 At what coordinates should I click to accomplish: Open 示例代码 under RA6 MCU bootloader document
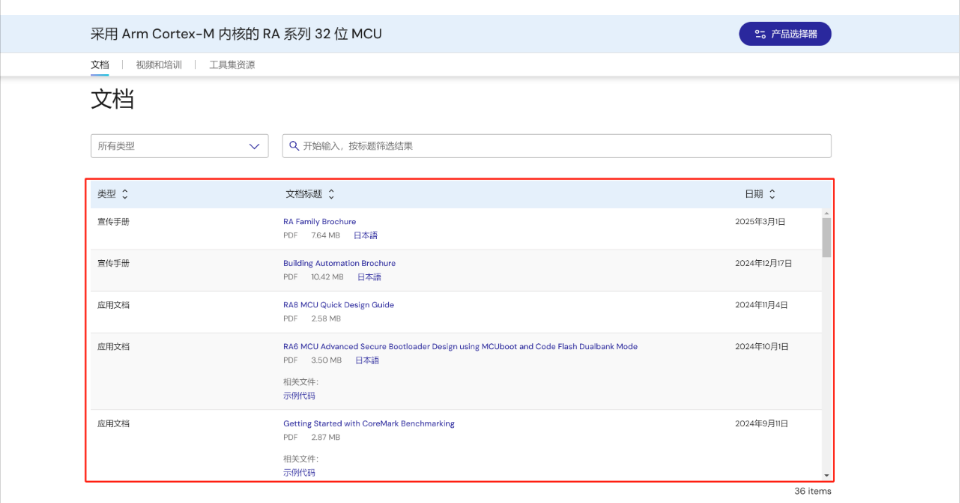click(299, 396)
